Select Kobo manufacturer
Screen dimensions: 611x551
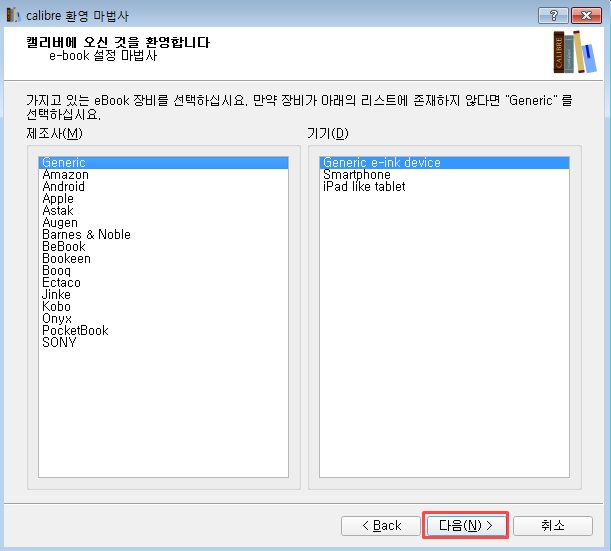(x=163, y=307)
